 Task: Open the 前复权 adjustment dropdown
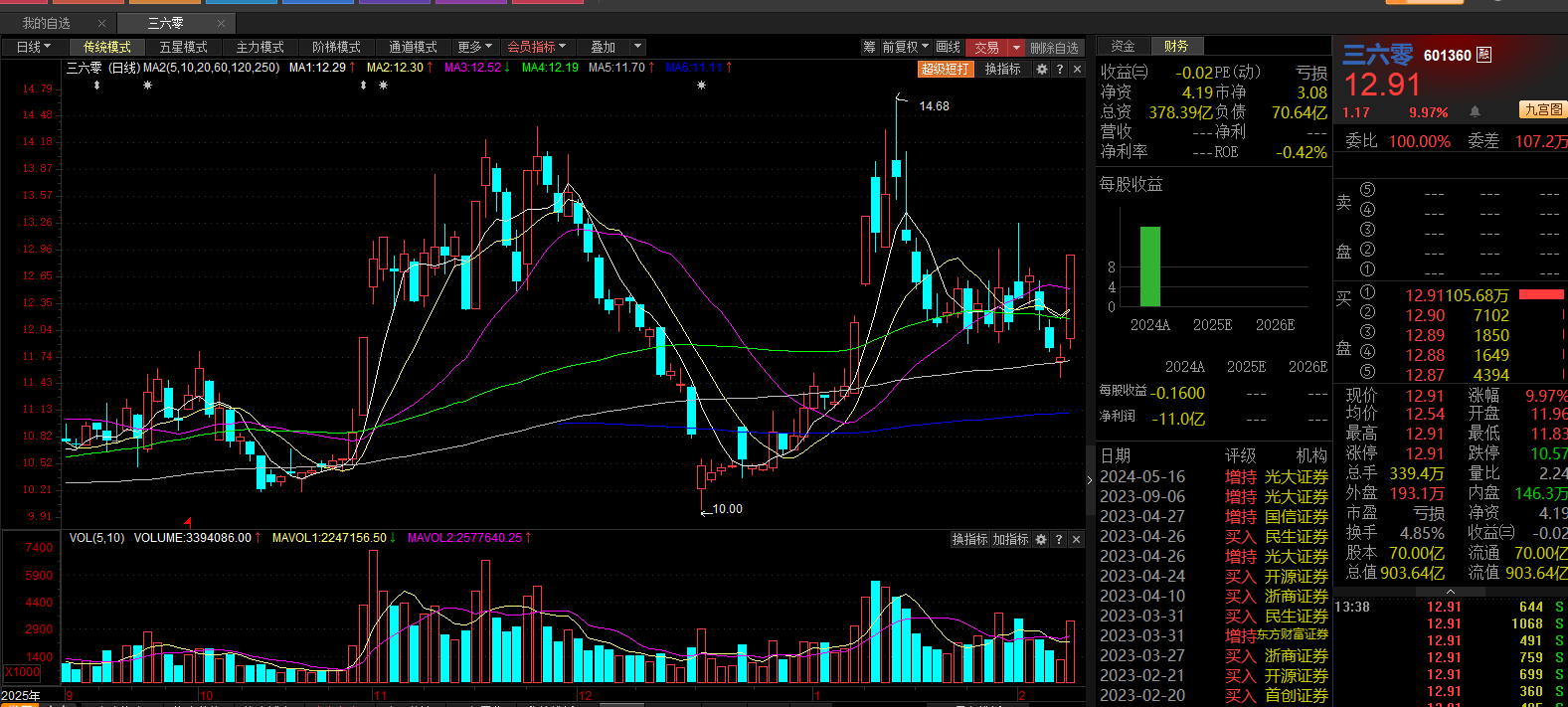[905, 47]
